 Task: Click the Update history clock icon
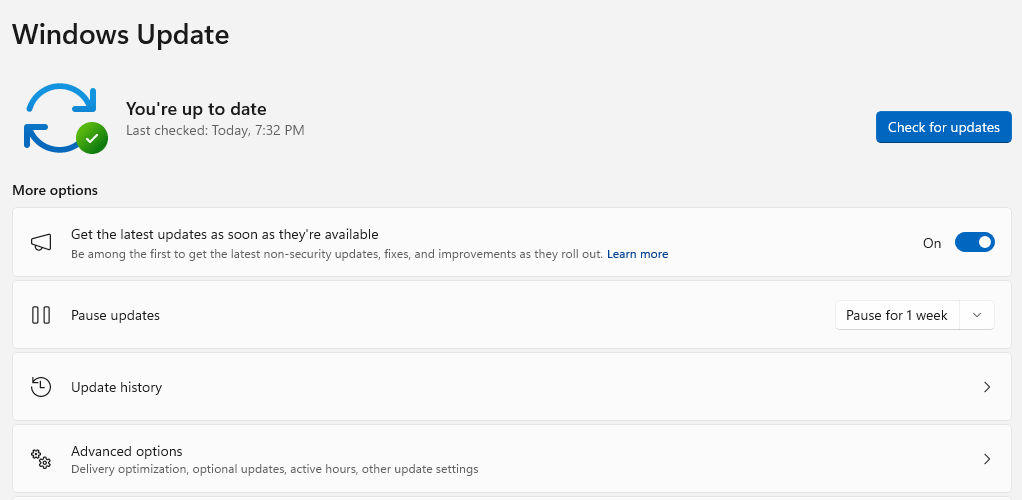coord(41,387)
